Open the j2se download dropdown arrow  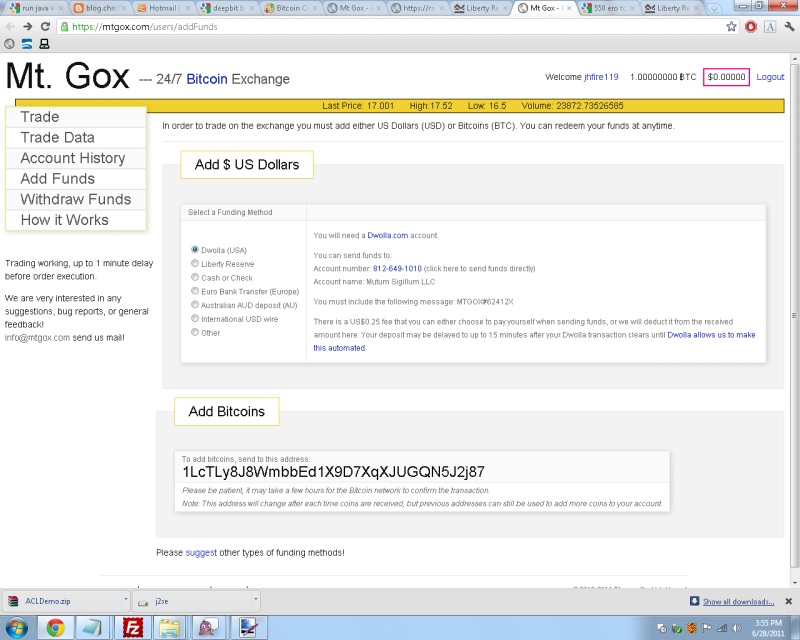point(256,601)
